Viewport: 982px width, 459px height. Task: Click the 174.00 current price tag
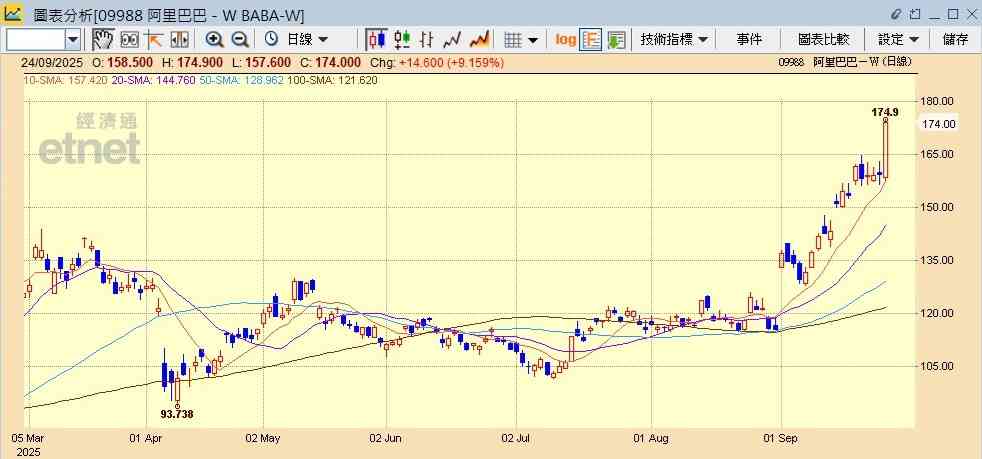point(938,124)
